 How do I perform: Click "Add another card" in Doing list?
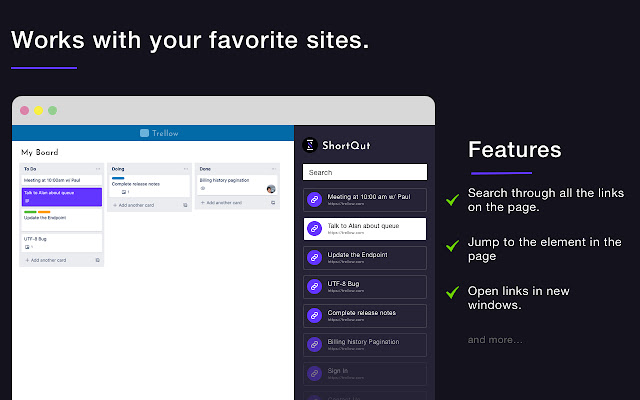[x=136, y=204]
